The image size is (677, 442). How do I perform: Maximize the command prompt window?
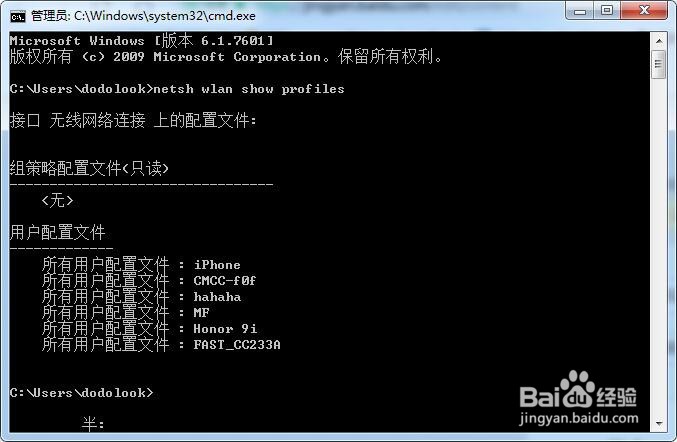pyautogui.click(x=607, y=11)
